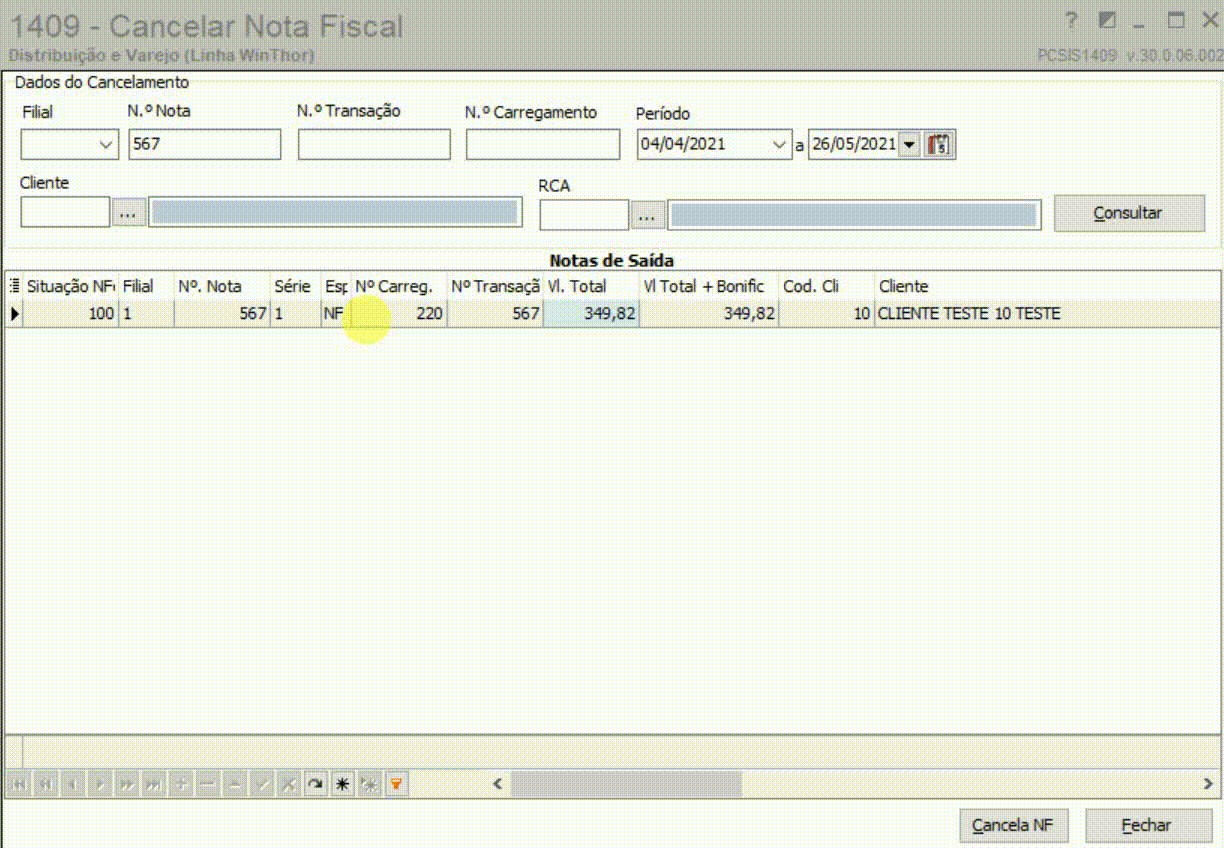Click the Consultar button
The width and height of the screenshot is (1224, 848).
point(1129,213)
